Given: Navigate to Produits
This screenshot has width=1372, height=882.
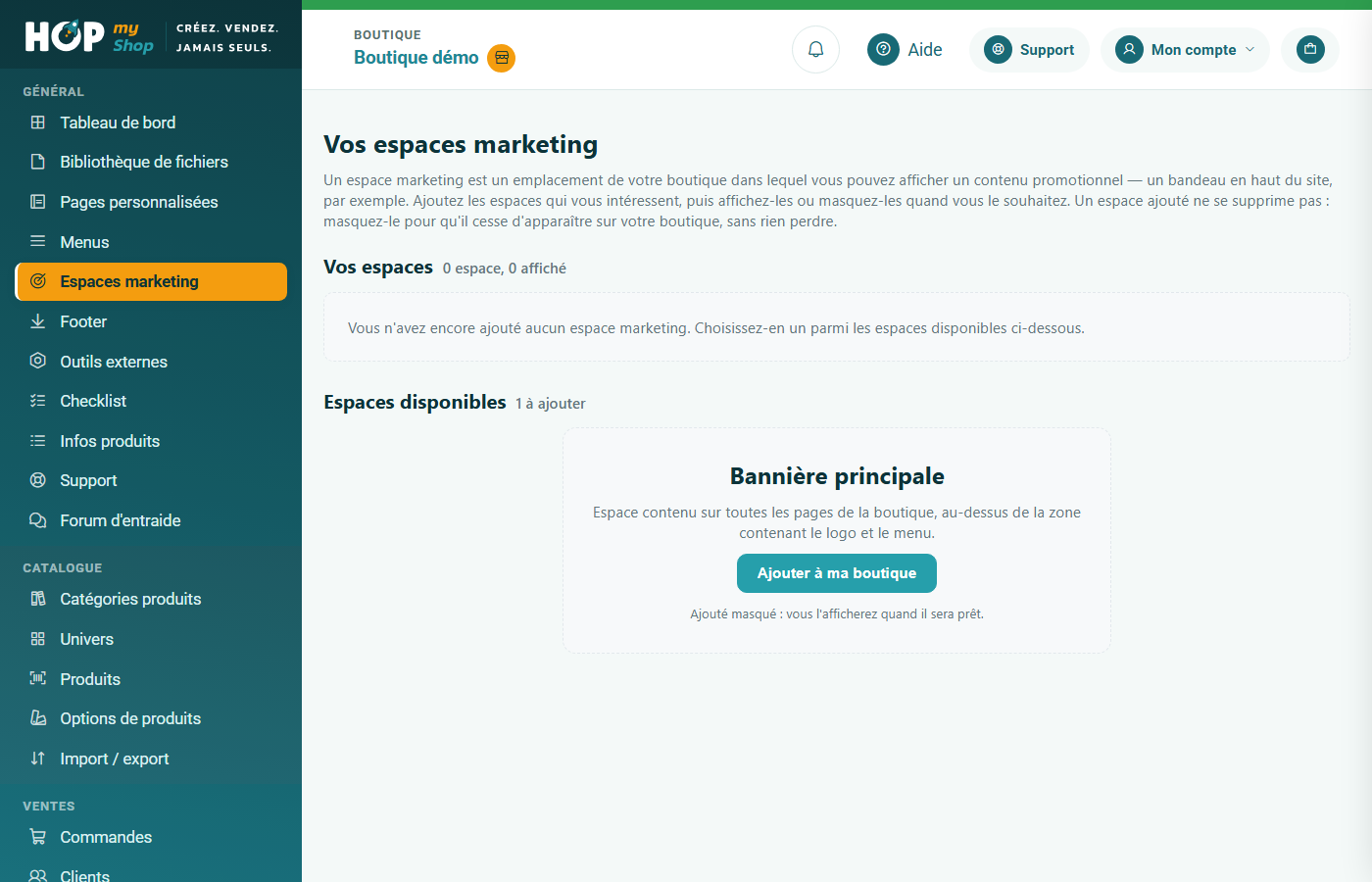Looking at the screenshot, I should tap(151, 679).
